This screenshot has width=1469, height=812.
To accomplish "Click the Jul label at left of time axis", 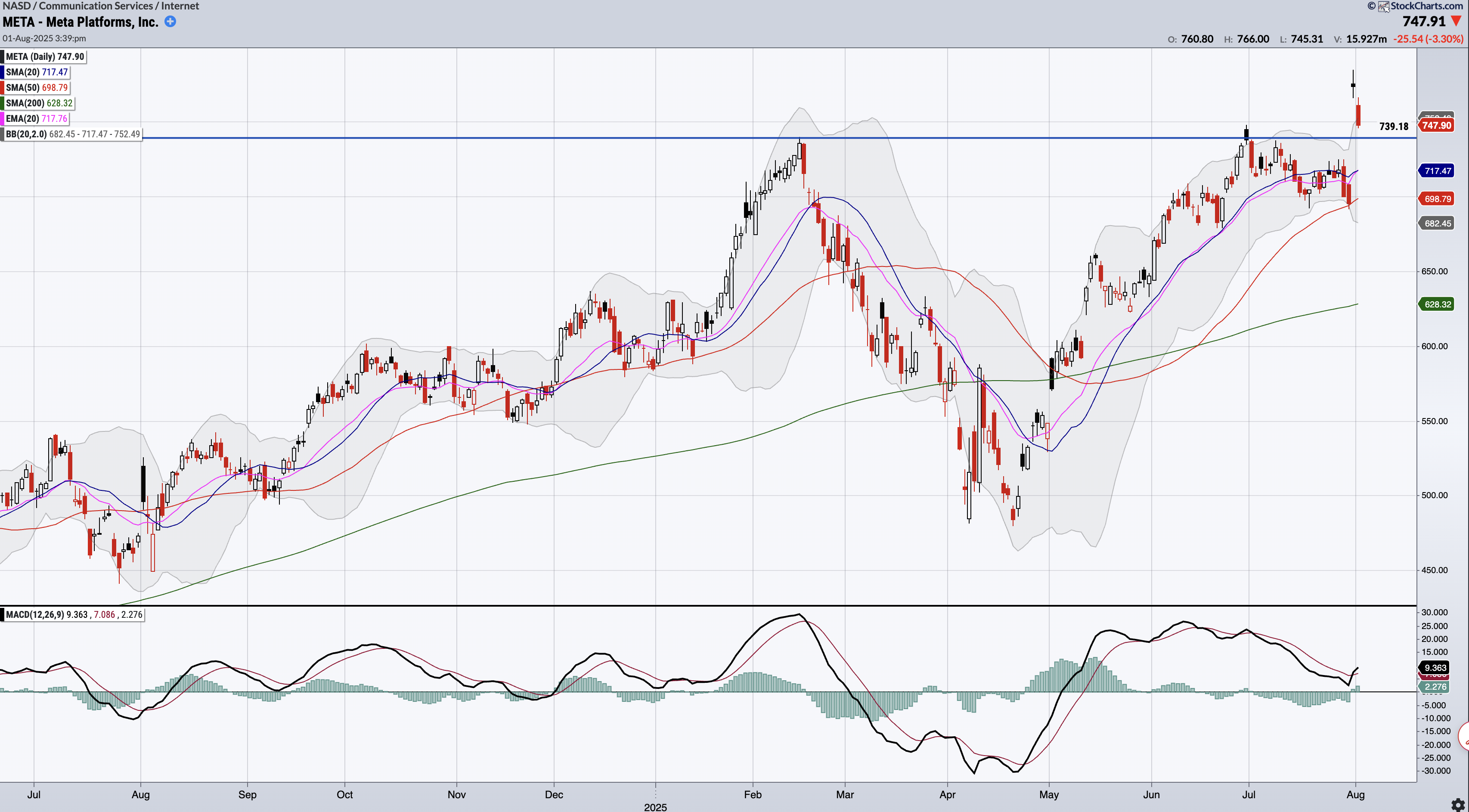I will pyautogui.click(x=34, y=794).
